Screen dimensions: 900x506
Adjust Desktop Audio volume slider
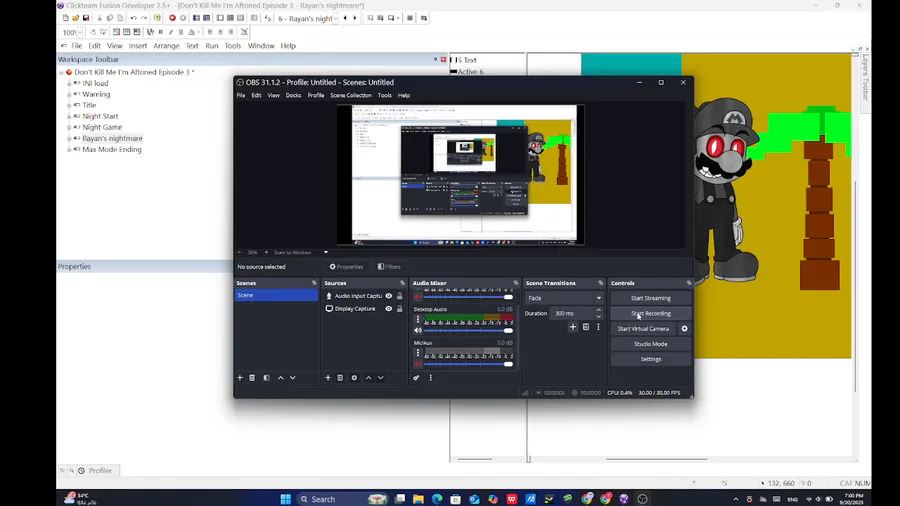(x=468, y=330)
